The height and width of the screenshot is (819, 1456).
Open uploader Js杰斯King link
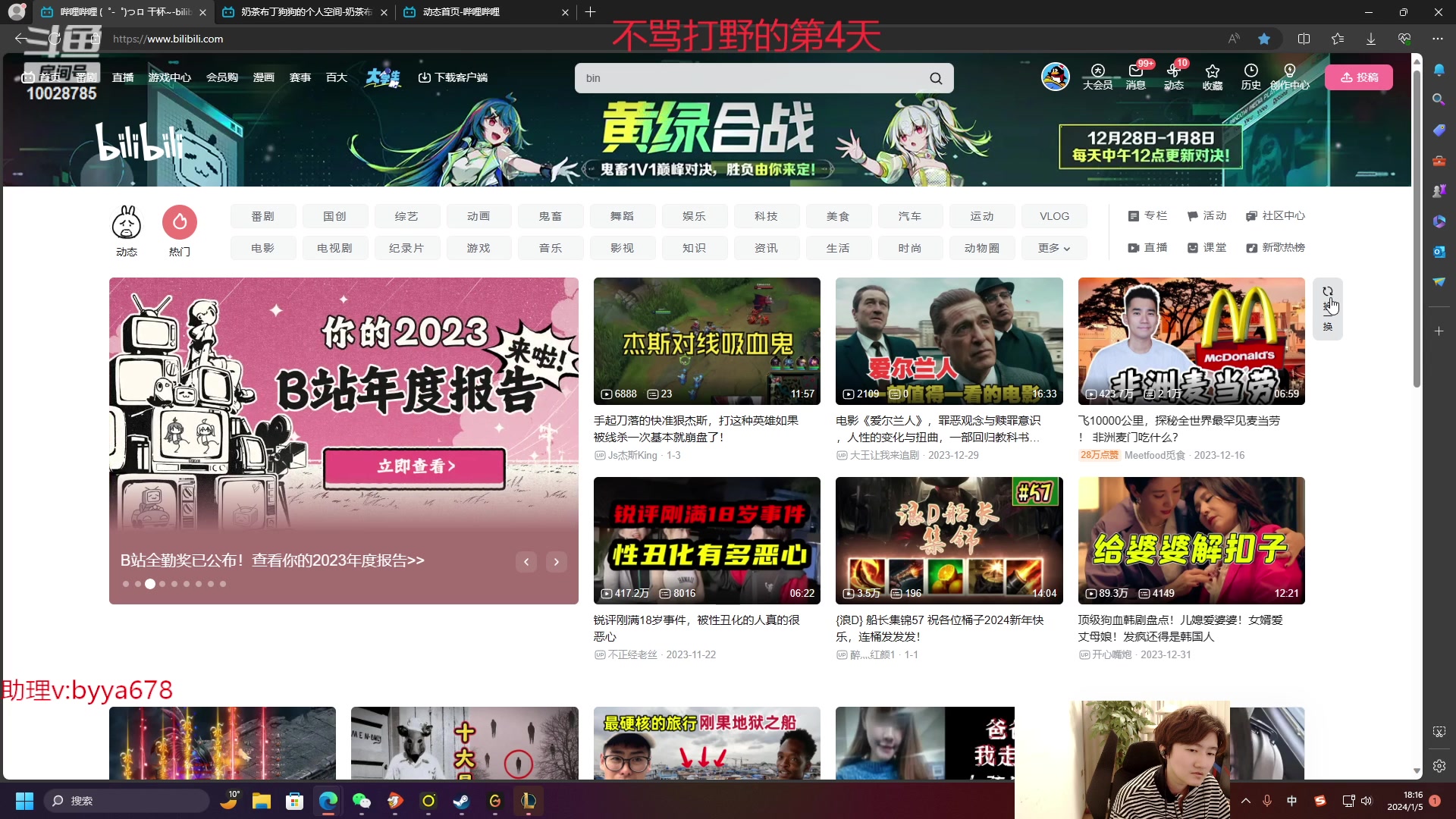(x=632, y=456)
